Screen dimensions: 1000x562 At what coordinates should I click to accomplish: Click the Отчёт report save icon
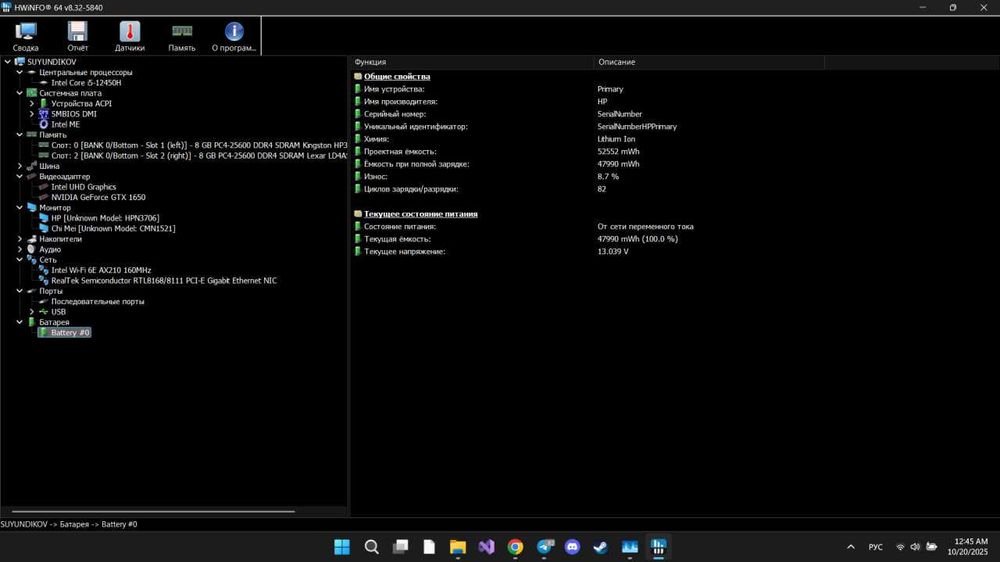pos(77,36)
